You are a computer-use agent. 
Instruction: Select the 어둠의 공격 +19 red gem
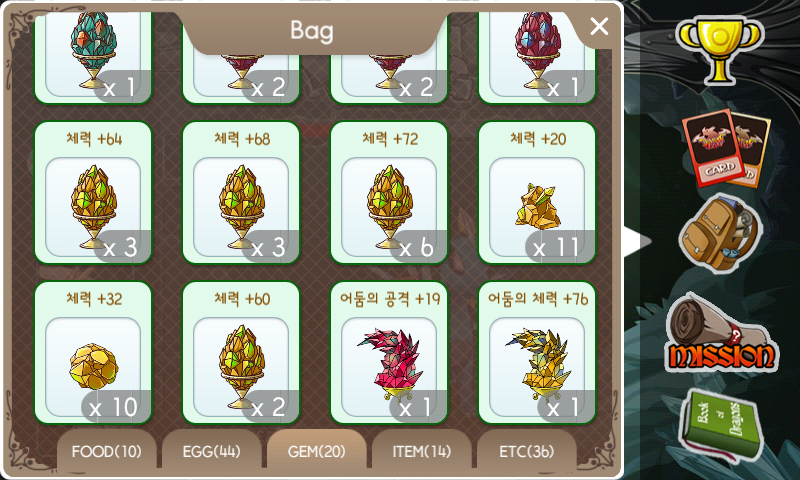389,353
